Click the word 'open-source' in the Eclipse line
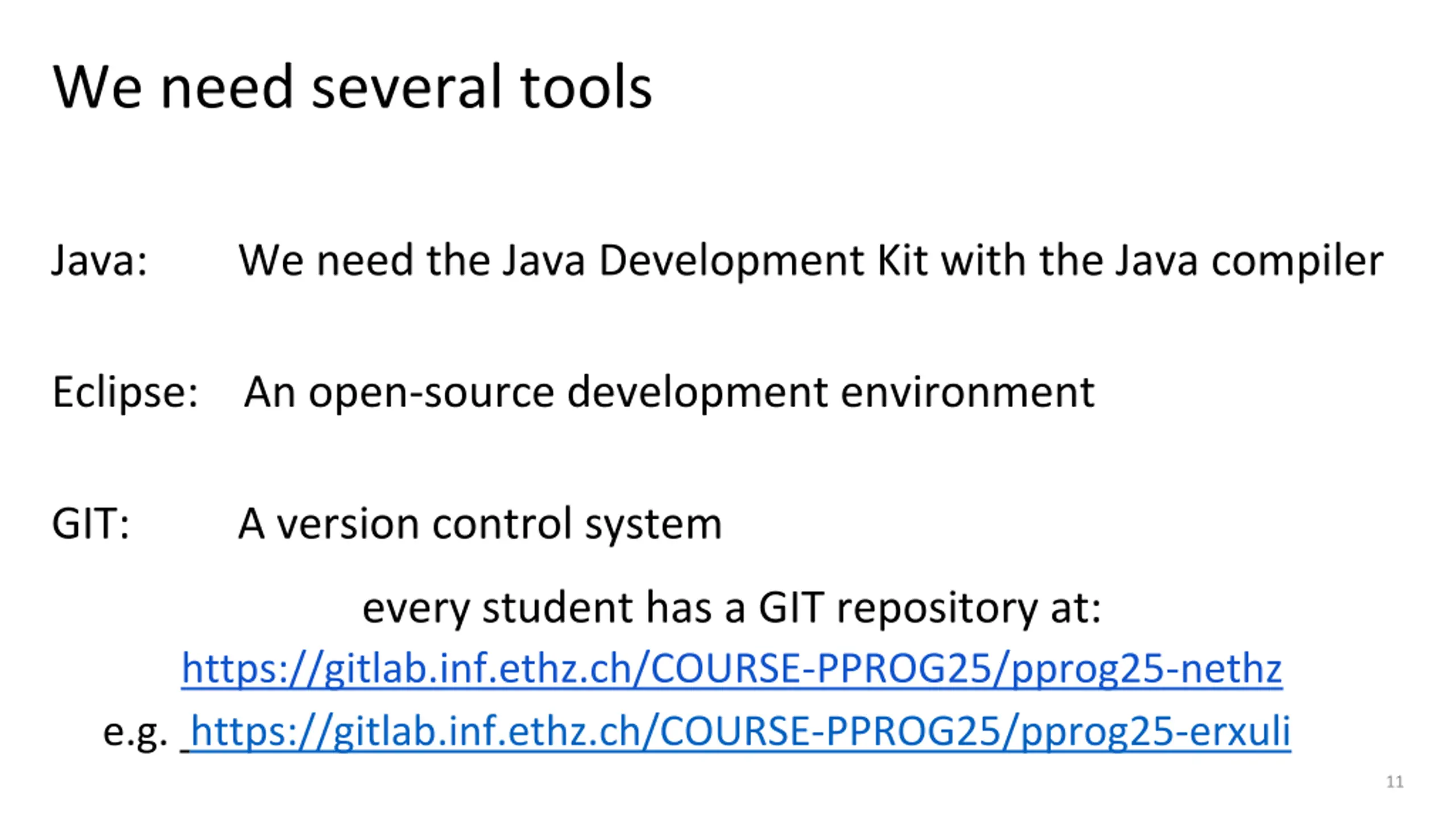This screenshot has width=1456, height=819. [432, 394]
